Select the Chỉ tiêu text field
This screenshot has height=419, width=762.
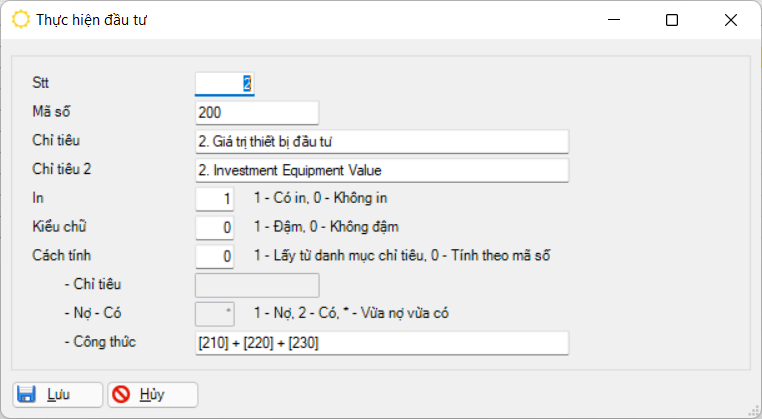pyautogui.click(x=381, y=141)
